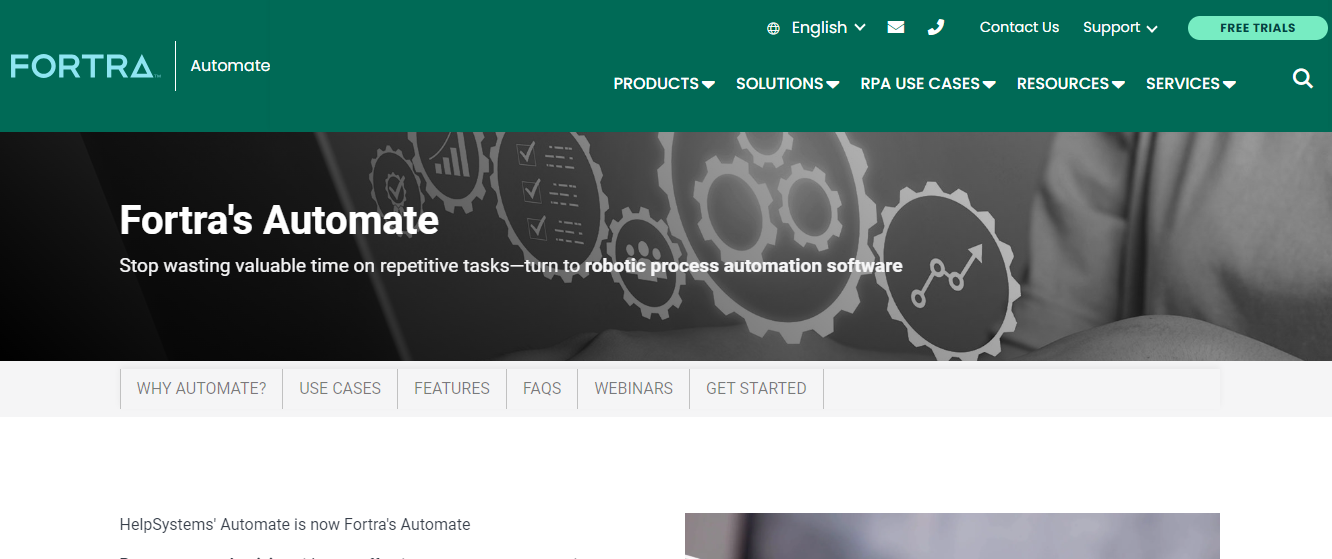Screen dimensions: 1332x559
Task: Click 'HelpSystems' Automate is now Fortra's Automate' text
Action: [295, 524]
